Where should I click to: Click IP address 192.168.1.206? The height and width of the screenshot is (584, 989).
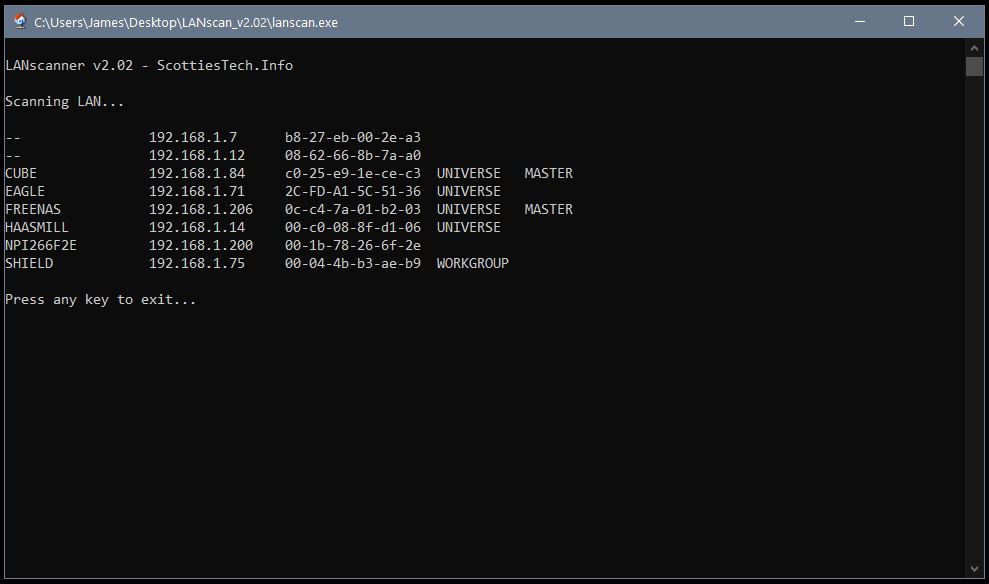click(201, 209)
